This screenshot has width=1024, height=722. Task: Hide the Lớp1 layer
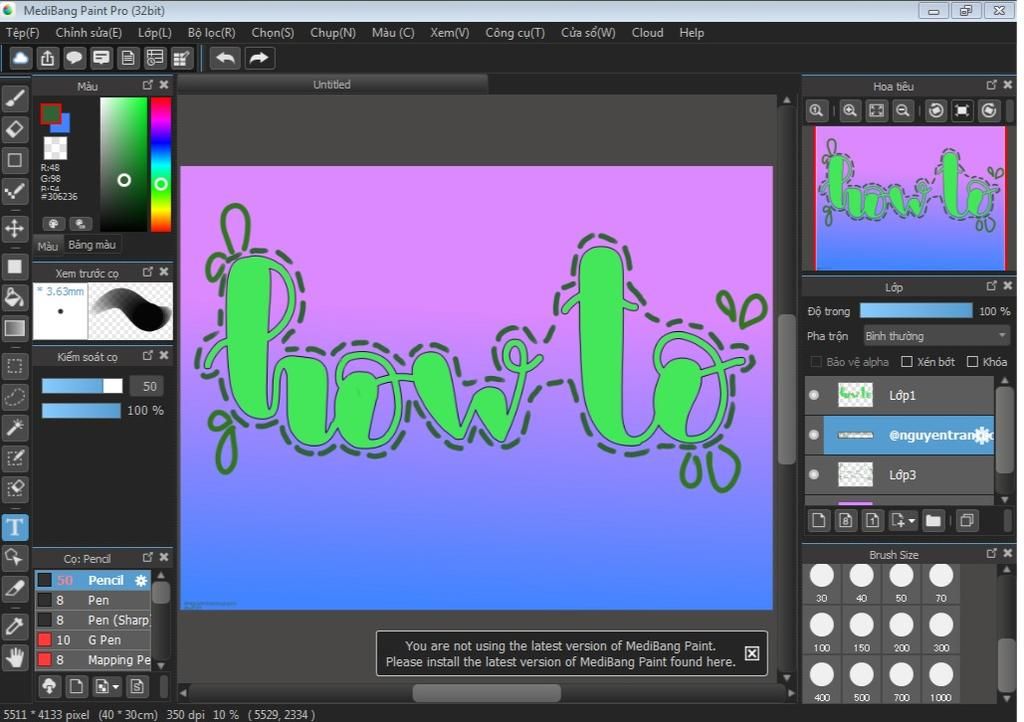click(x=814, y=395)
